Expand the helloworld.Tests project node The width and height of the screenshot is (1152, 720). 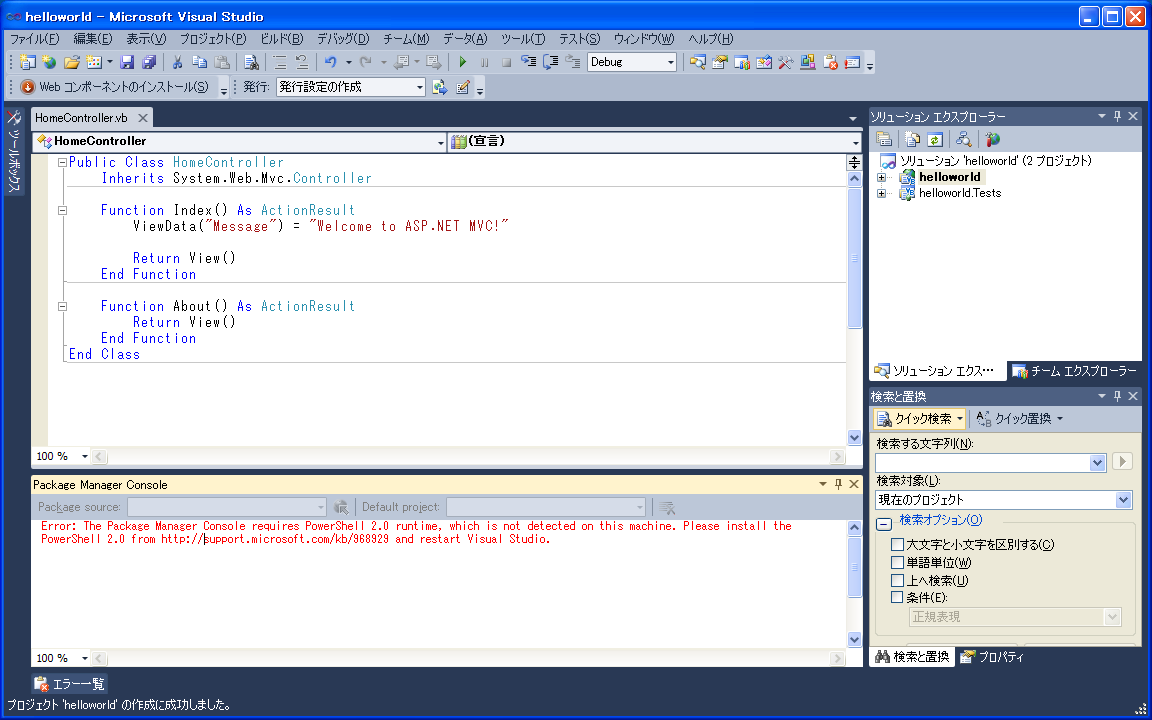[882, 193]
